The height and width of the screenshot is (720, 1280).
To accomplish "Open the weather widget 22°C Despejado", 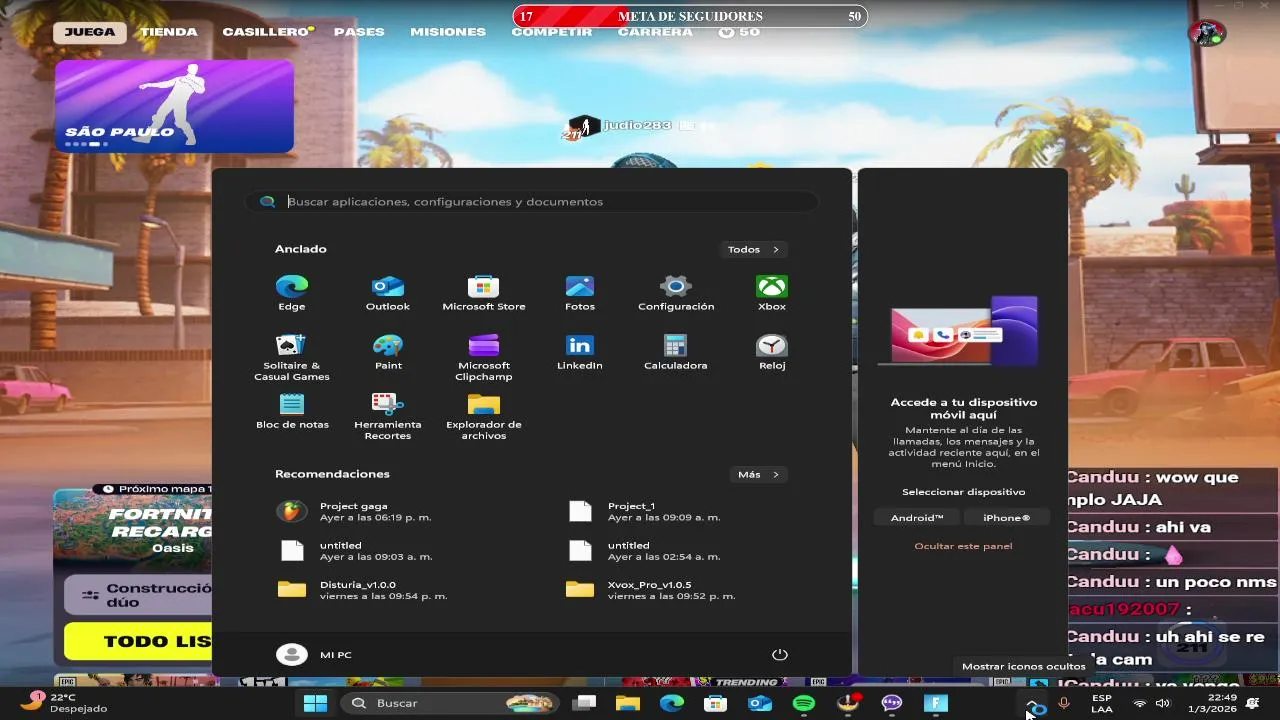I will tap(64, 702).
